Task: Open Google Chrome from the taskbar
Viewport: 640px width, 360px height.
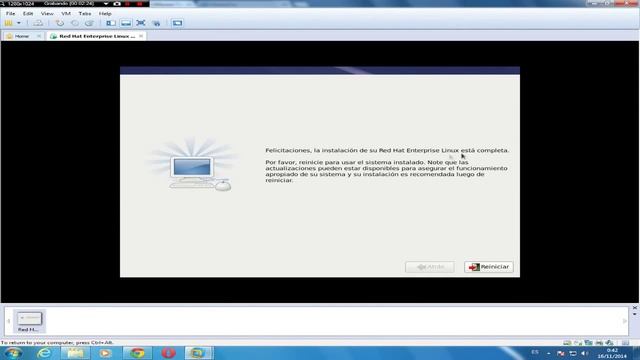Action: click(137, 353)
